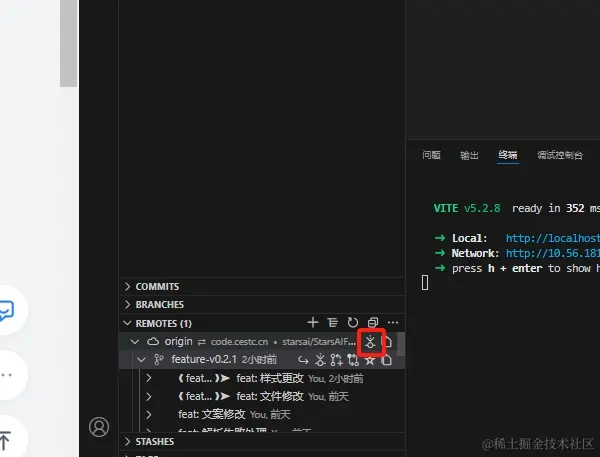Expand the COMMITS section
Screen dimensions: 600x457
point(262,286)
